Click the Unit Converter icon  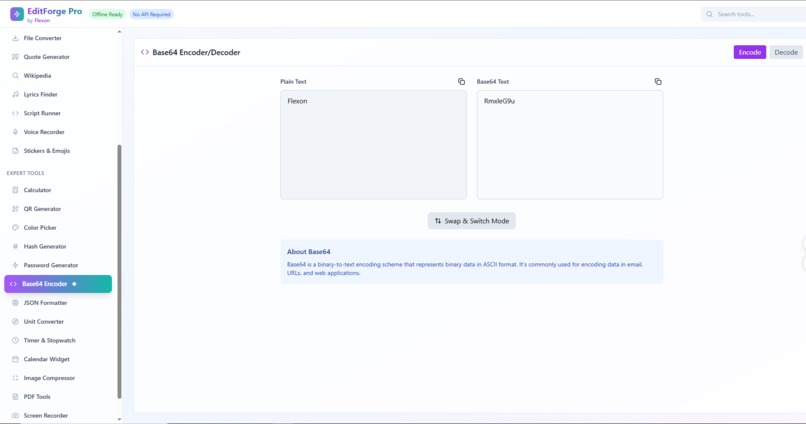coord(15,322)
